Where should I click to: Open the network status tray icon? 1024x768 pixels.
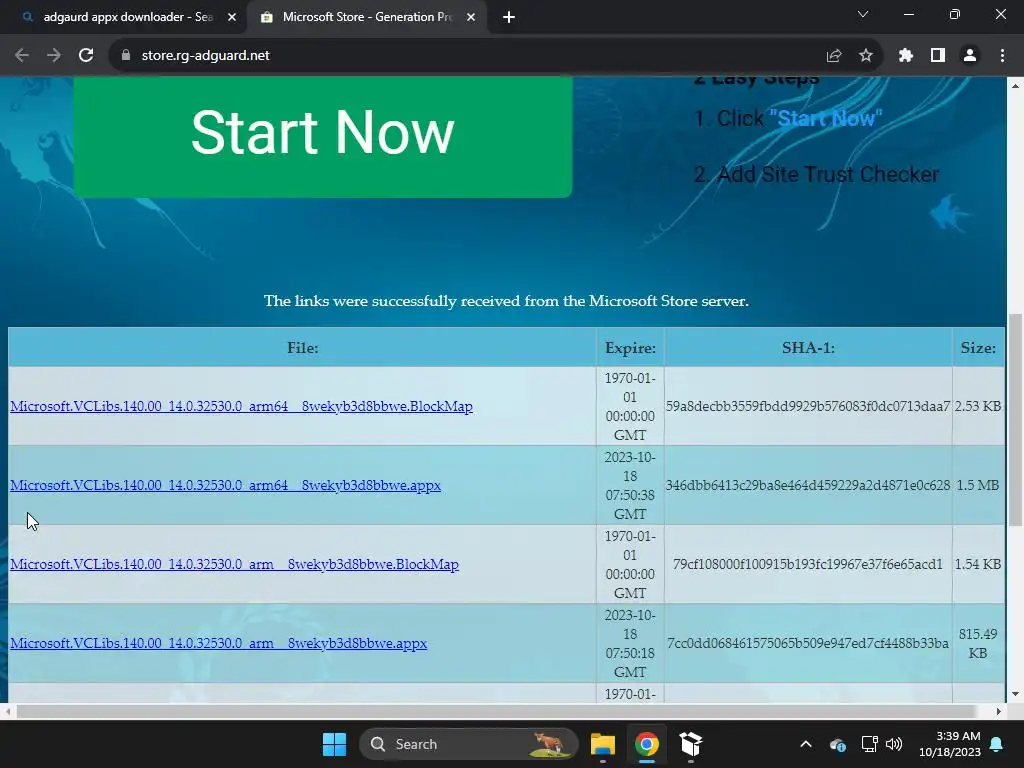(869, 744)
